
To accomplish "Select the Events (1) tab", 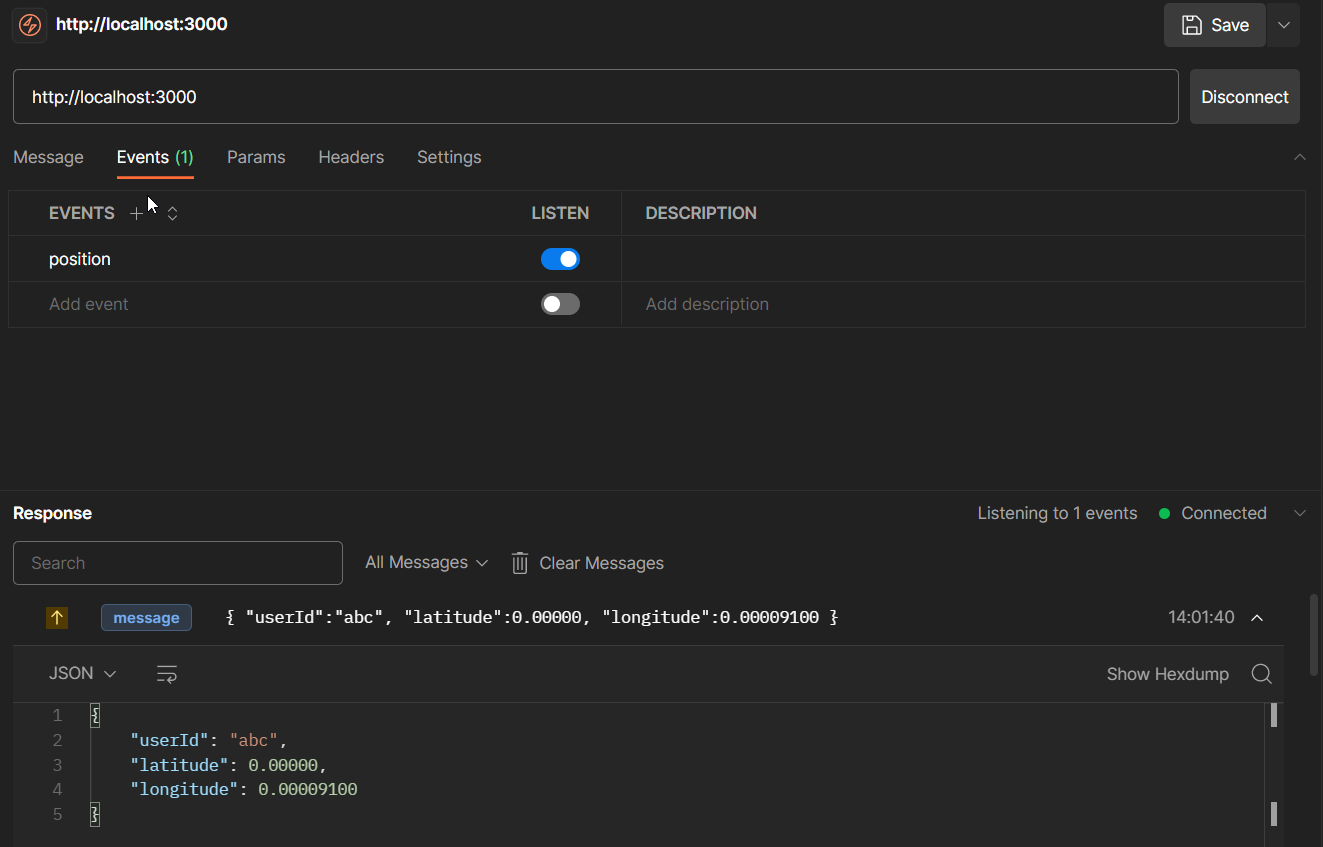I will (x=155, y=157).
